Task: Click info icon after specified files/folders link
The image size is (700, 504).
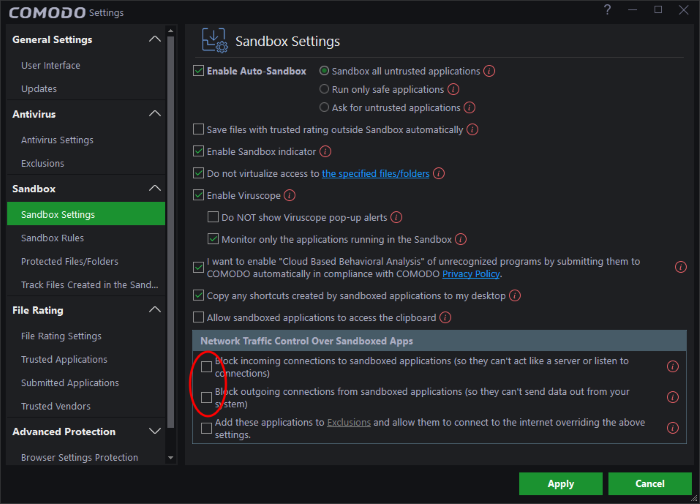Action: click(x=439, y=173)
